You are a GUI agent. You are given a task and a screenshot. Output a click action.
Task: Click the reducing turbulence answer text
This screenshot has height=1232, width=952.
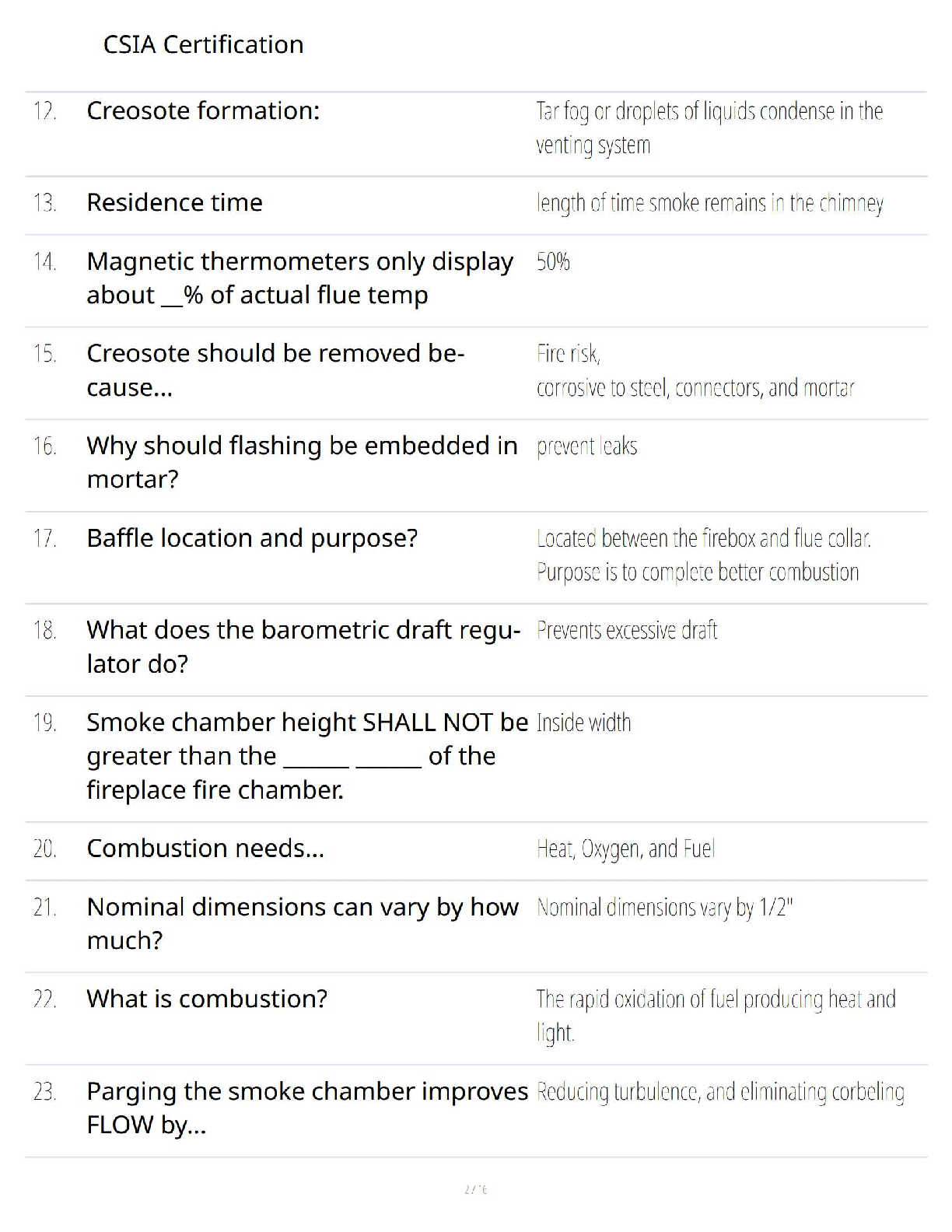pyautogui.click(x=720, y=1092)
